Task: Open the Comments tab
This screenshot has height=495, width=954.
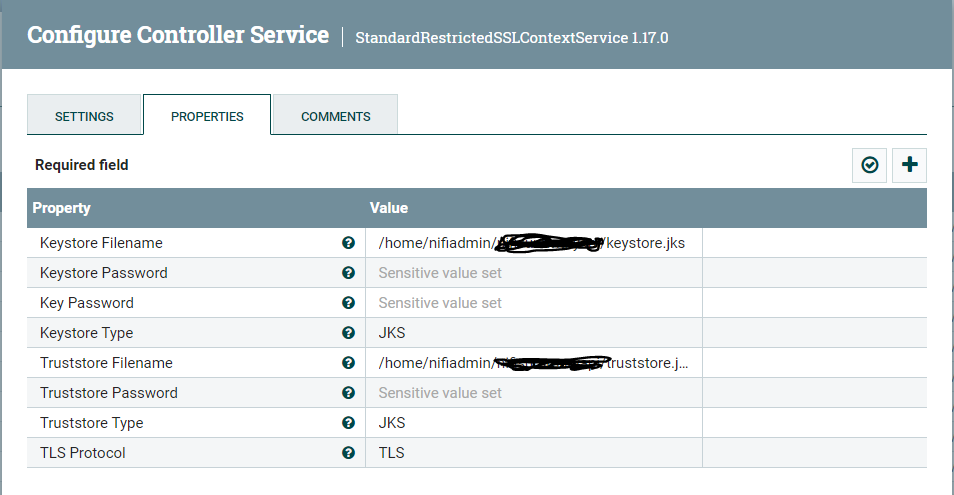Action: [335, 116]
